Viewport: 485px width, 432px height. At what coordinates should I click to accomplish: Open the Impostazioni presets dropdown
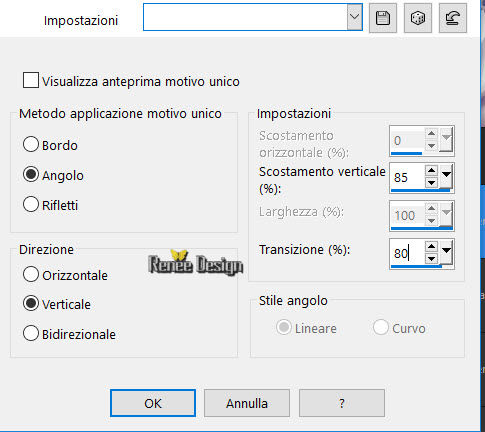[x=354, y=17]
